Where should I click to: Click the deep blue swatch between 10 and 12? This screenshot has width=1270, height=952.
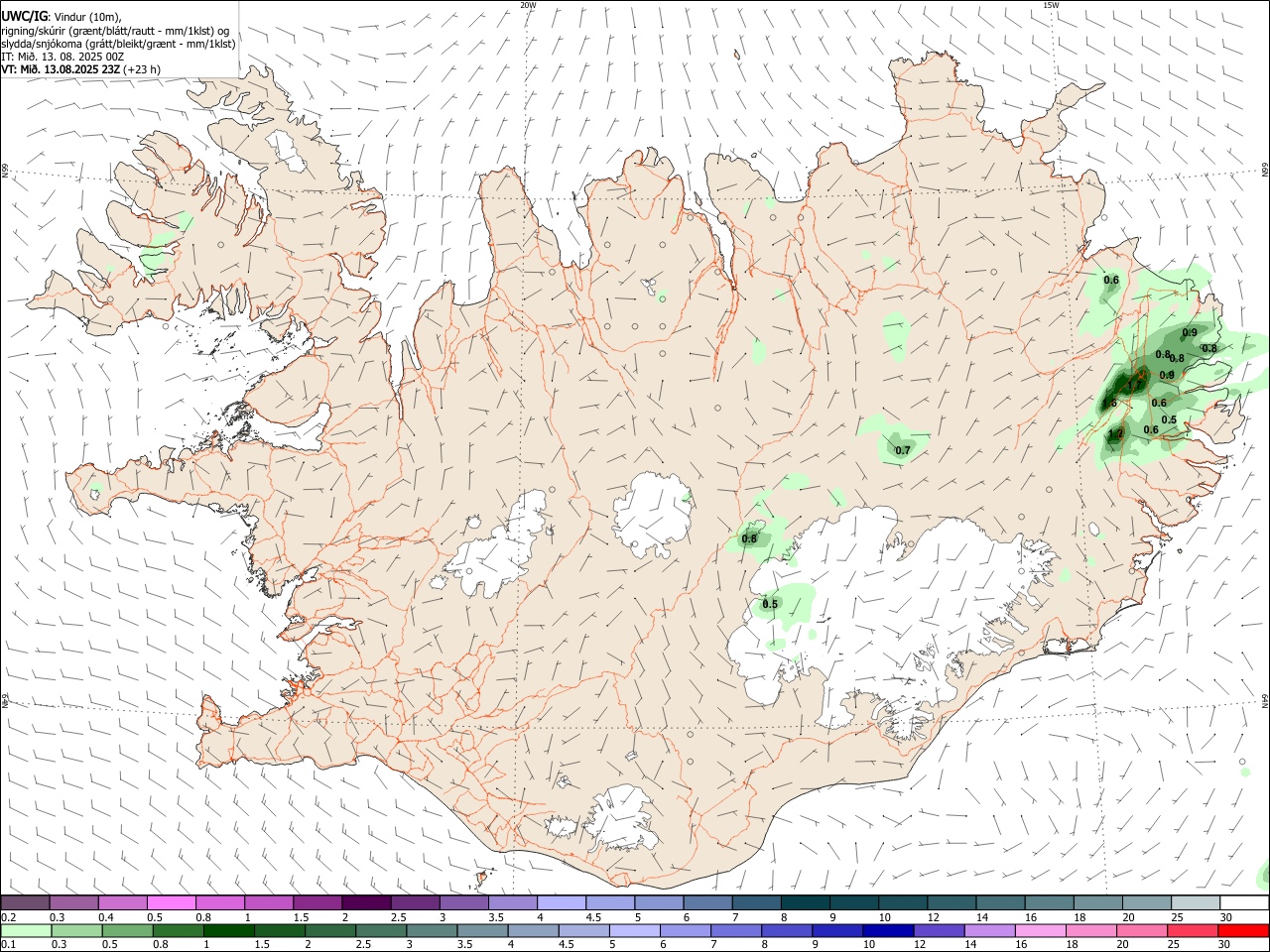click(886, 931)
